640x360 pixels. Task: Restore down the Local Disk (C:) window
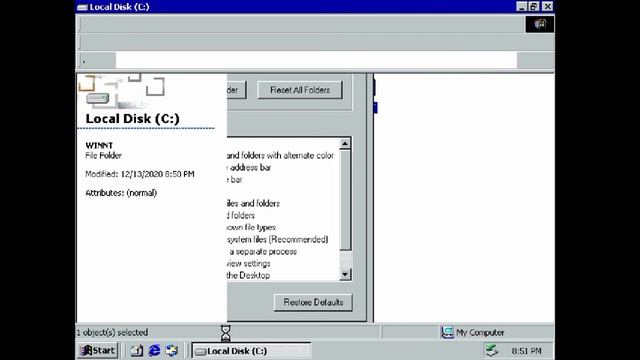point(534,7)
